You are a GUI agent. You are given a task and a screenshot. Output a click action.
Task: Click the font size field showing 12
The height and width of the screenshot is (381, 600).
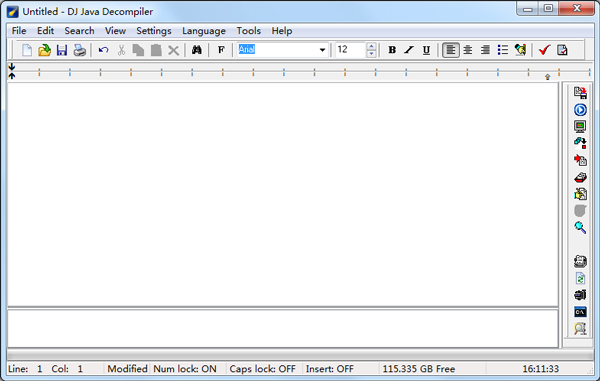click(351, 50)
